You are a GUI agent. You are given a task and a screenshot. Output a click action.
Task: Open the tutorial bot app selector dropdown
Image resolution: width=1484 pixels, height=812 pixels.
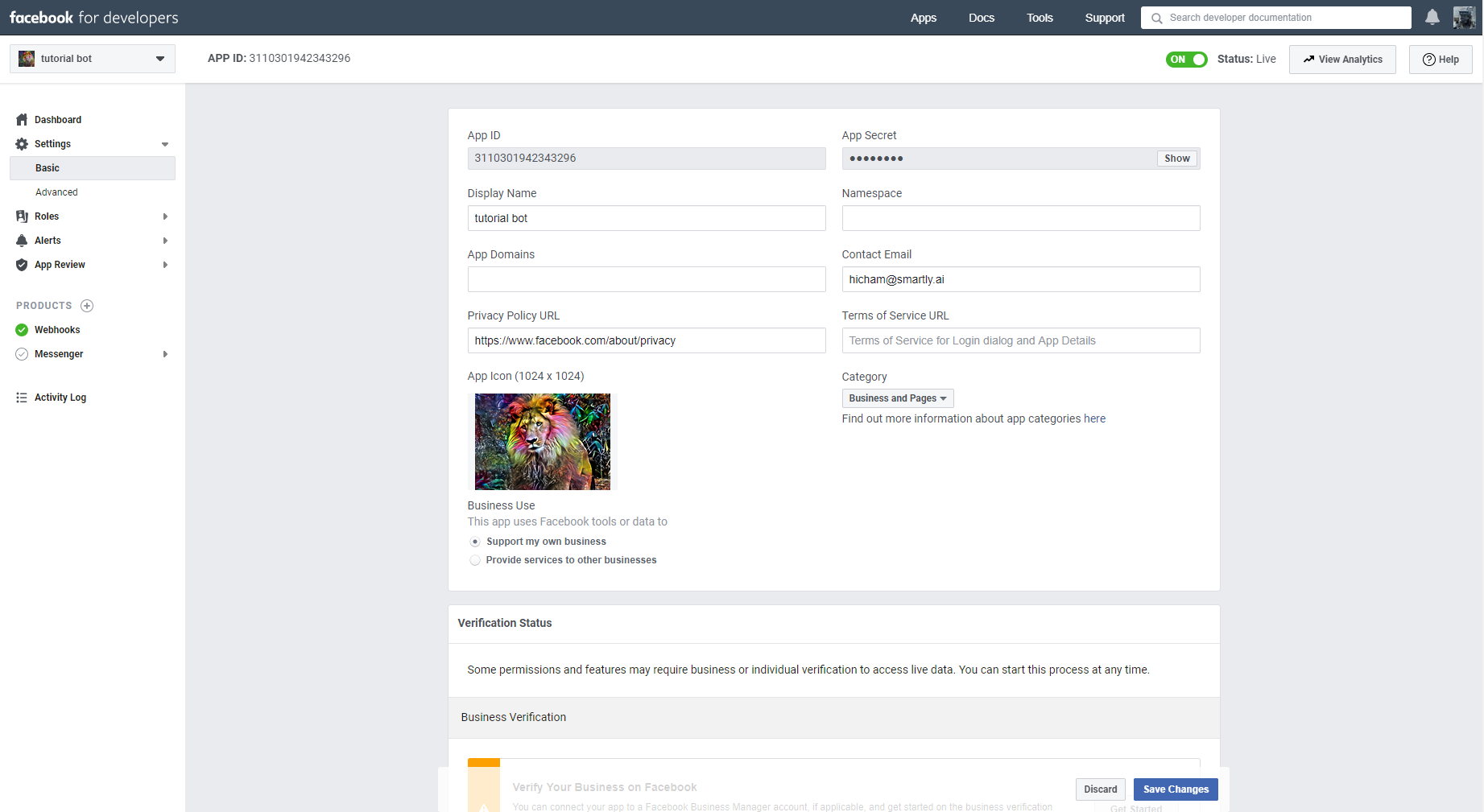click(93, 59)
